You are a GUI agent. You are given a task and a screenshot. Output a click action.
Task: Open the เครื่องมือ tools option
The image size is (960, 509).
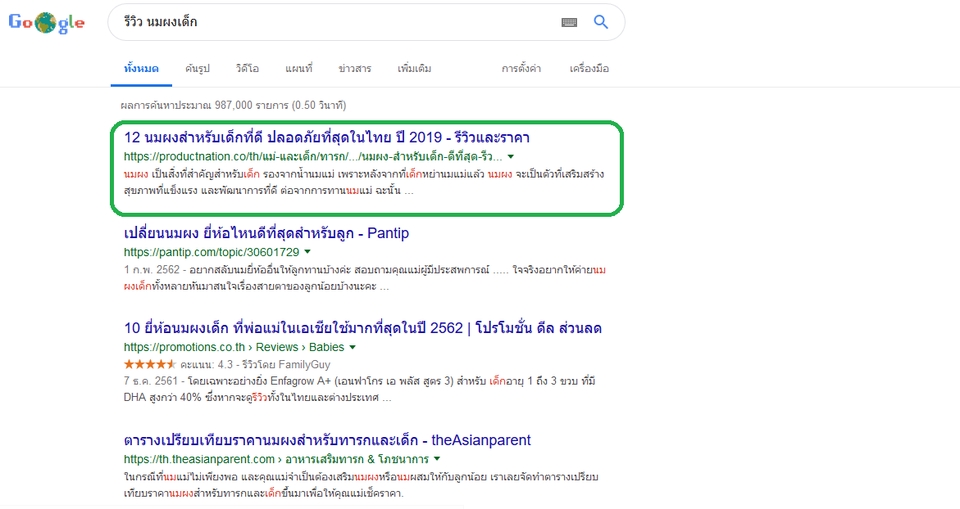(589, 69)
